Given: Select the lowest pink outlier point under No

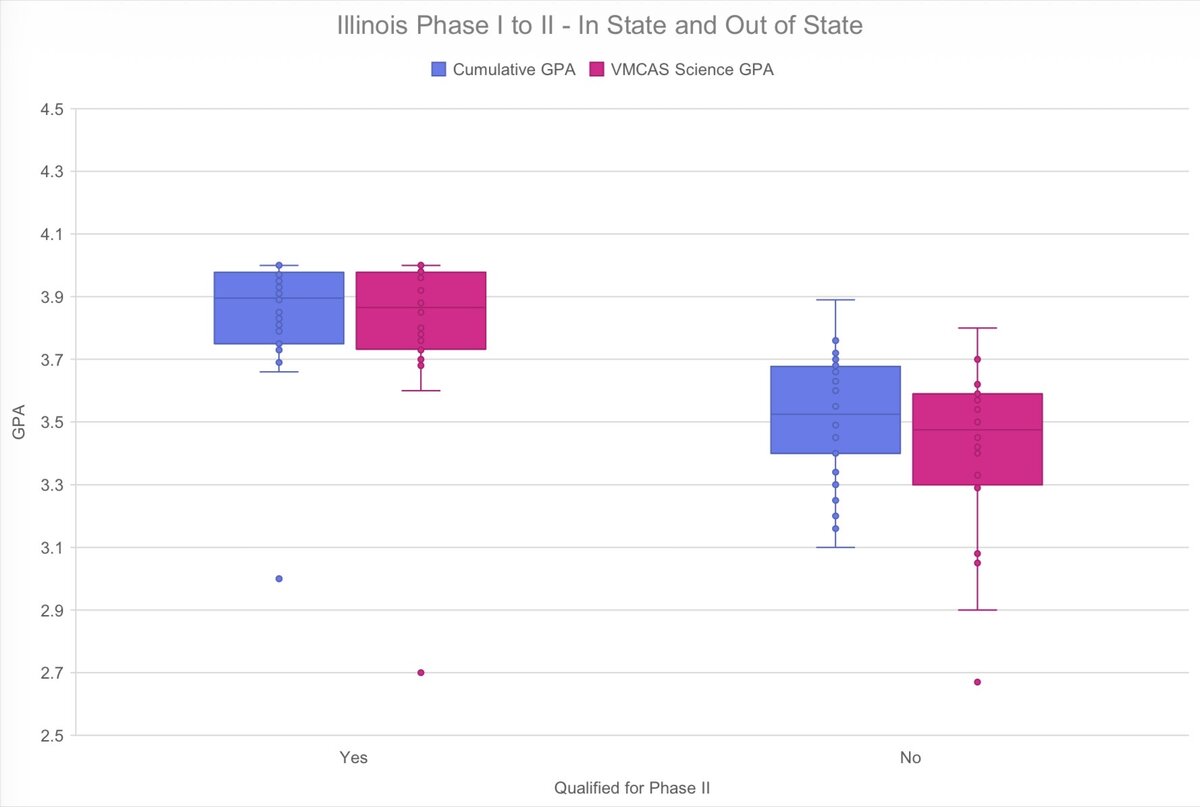Looking at the screenshot, I should coord(977,682).
